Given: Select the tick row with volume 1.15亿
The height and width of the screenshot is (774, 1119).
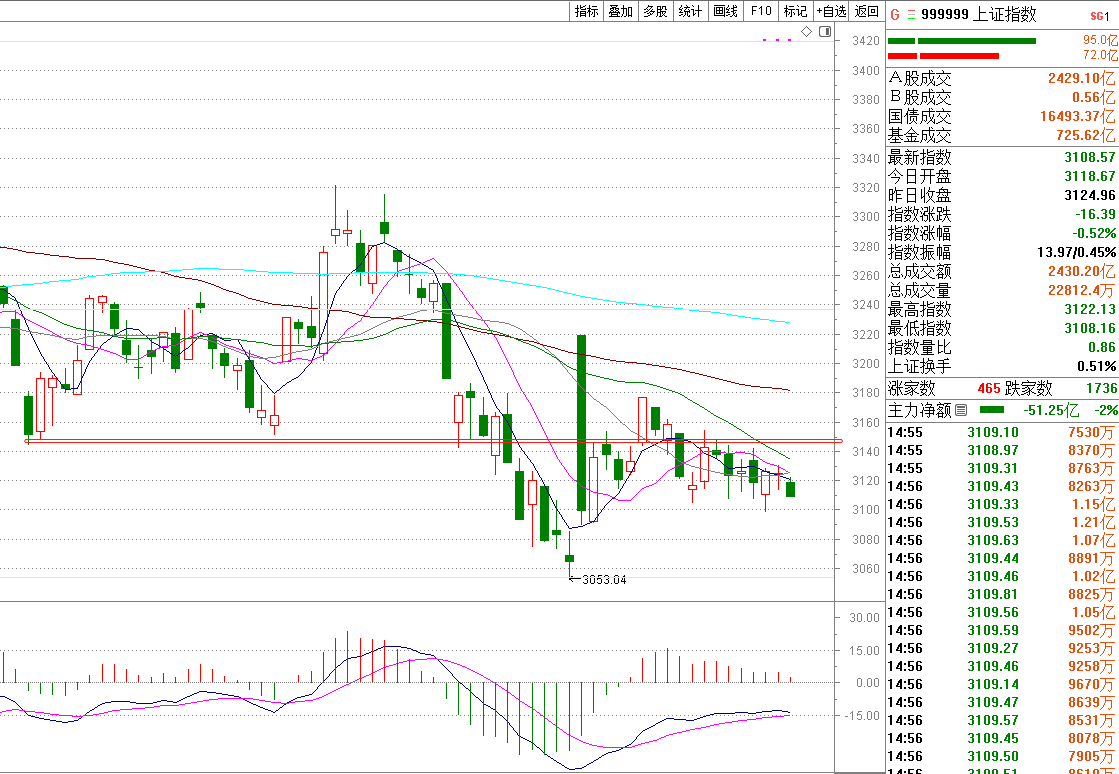Looking at the screenshot, I should pyautogui.click(x=1003, y=504).
